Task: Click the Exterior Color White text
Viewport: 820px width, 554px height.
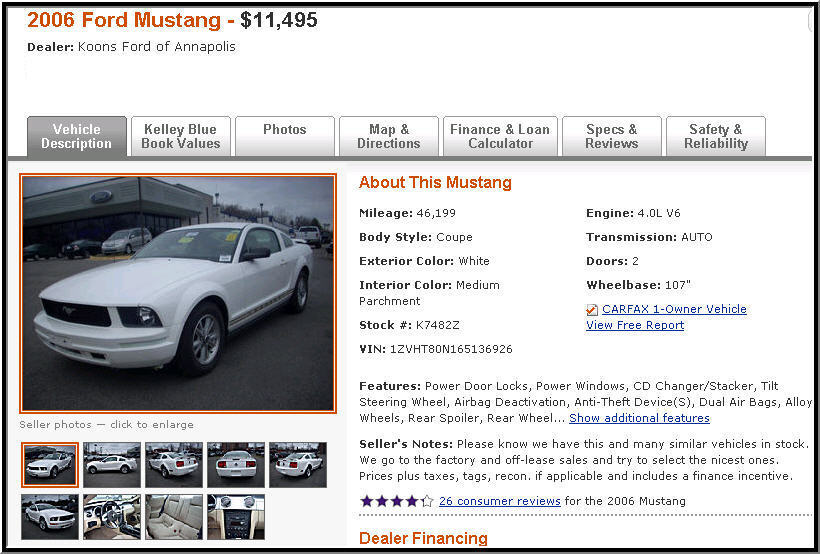Action: pos(424,261)
